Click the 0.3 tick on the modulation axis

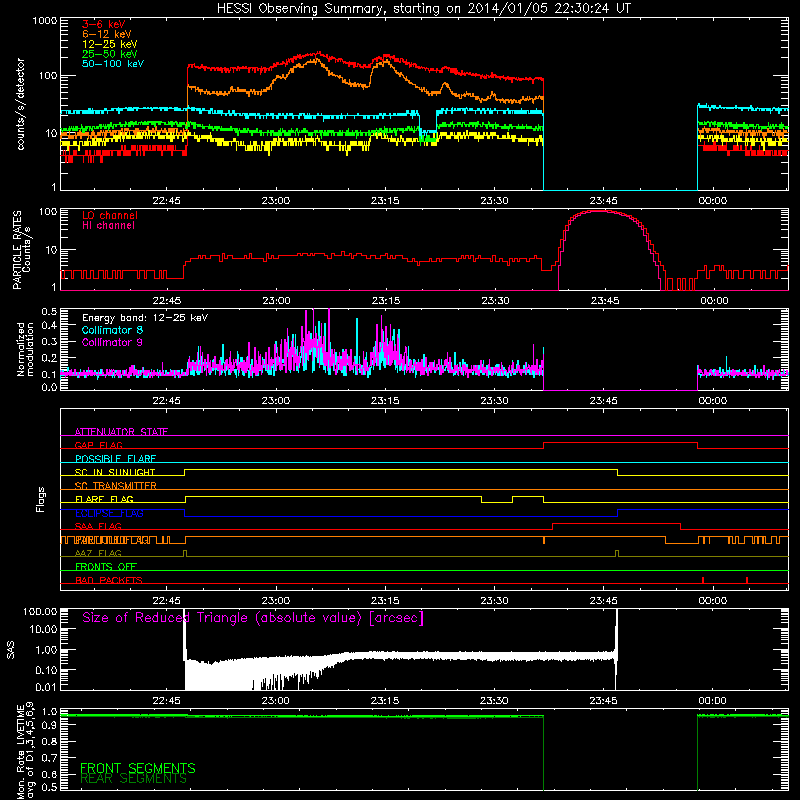49,341
